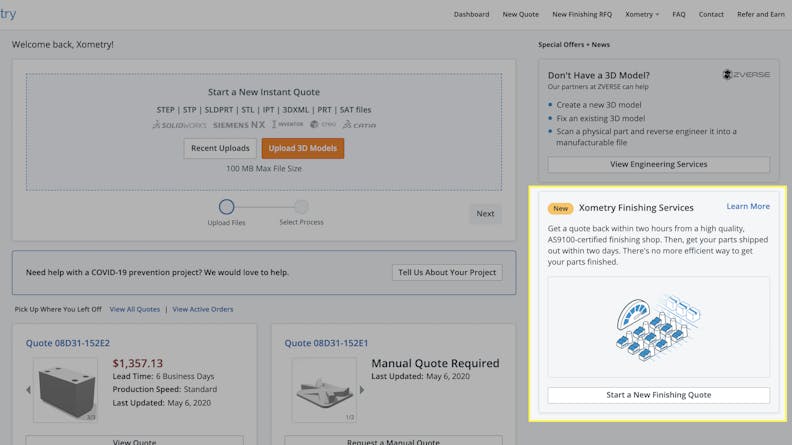Open New Finishing RFQ page
The width and height of the screenshot is (792, 445).
coord(582,14)
